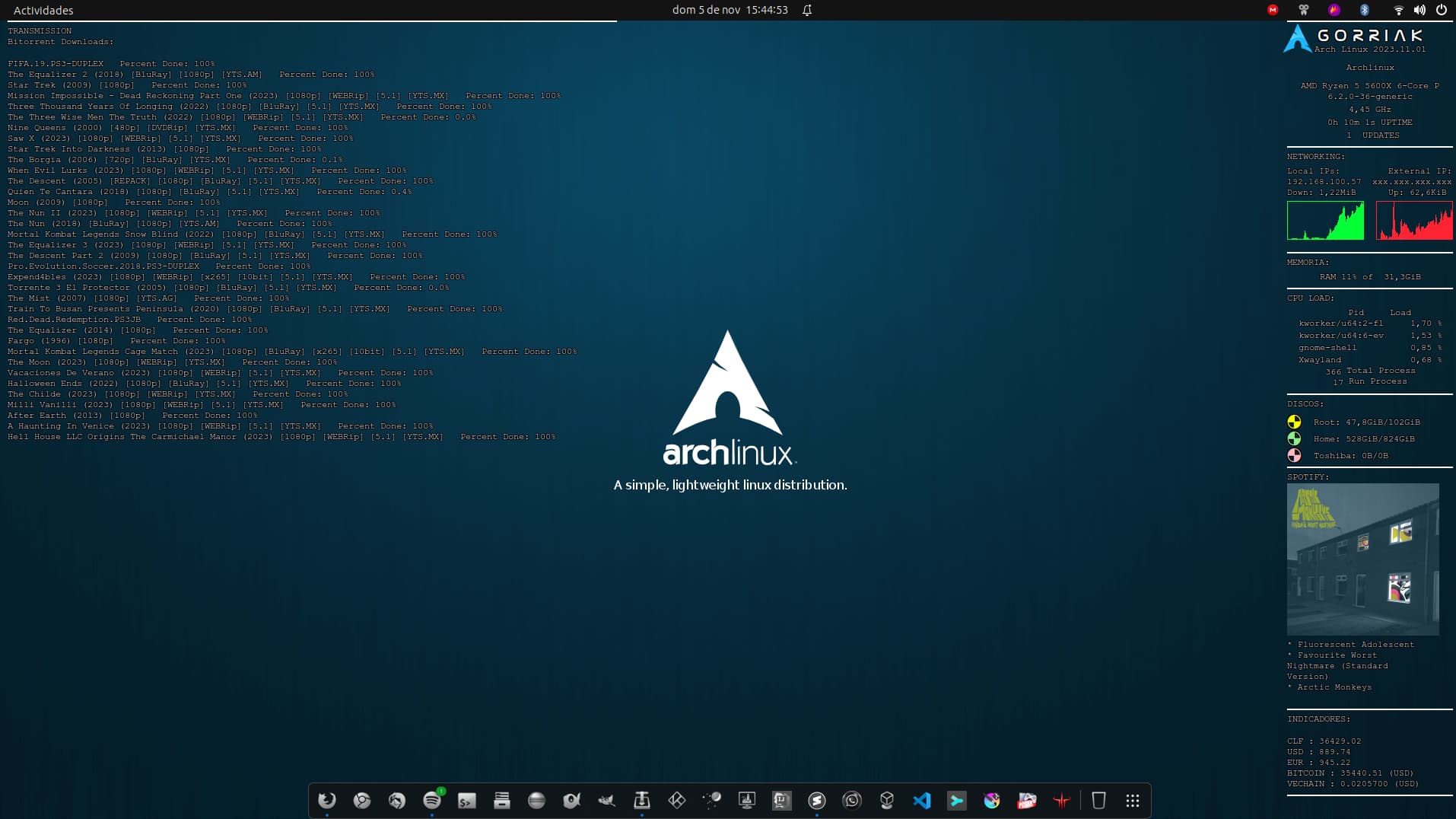Image resolution: width=1456 pixels, height=819 pixels.
Task: Click the EUR : 945.22 indicator
Action: (1319, 763)
